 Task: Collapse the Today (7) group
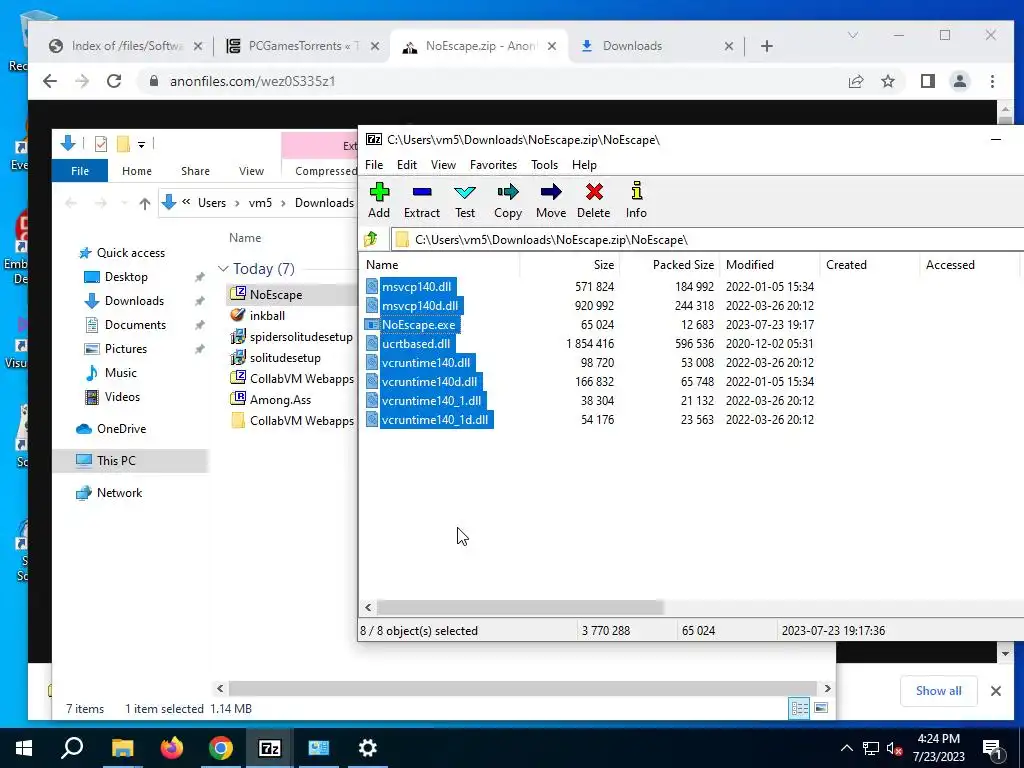click(x=223, y=268)
